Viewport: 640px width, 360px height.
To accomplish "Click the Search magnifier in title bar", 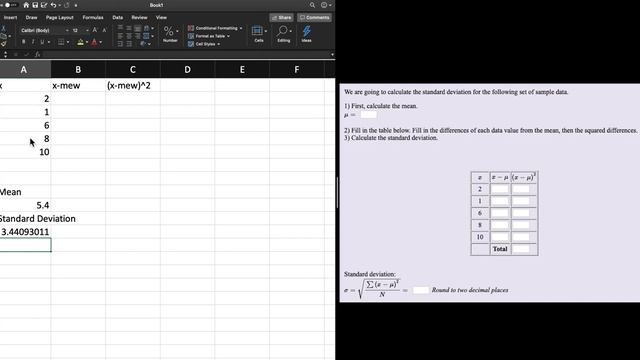I will (x=312, y=5).
